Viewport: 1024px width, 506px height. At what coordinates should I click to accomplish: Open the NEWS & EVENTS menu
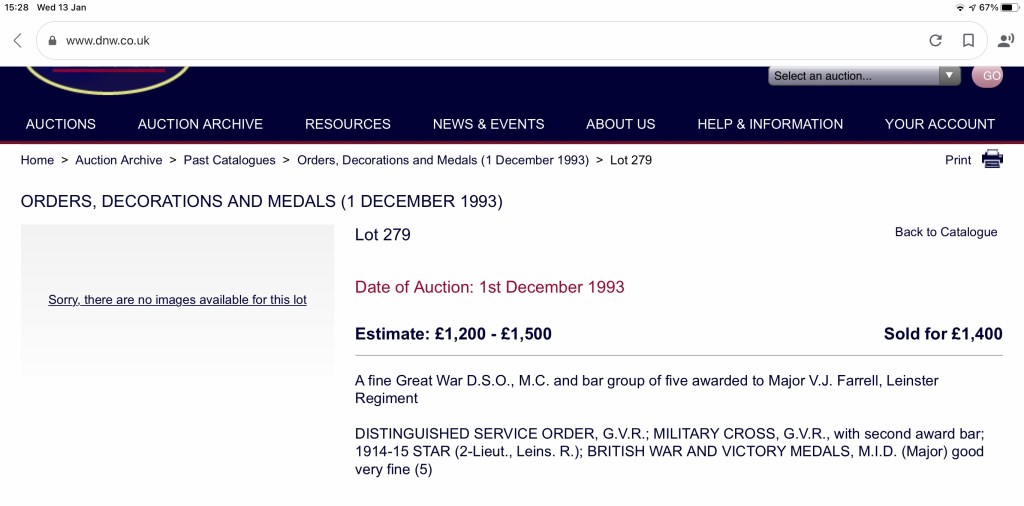coord(488,124)
